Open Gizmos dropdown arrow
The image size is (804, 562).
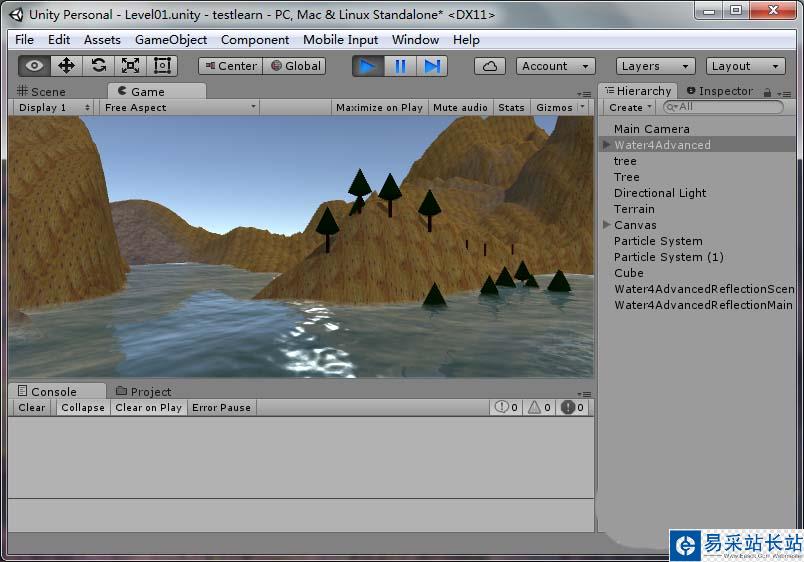click(582, 107)
